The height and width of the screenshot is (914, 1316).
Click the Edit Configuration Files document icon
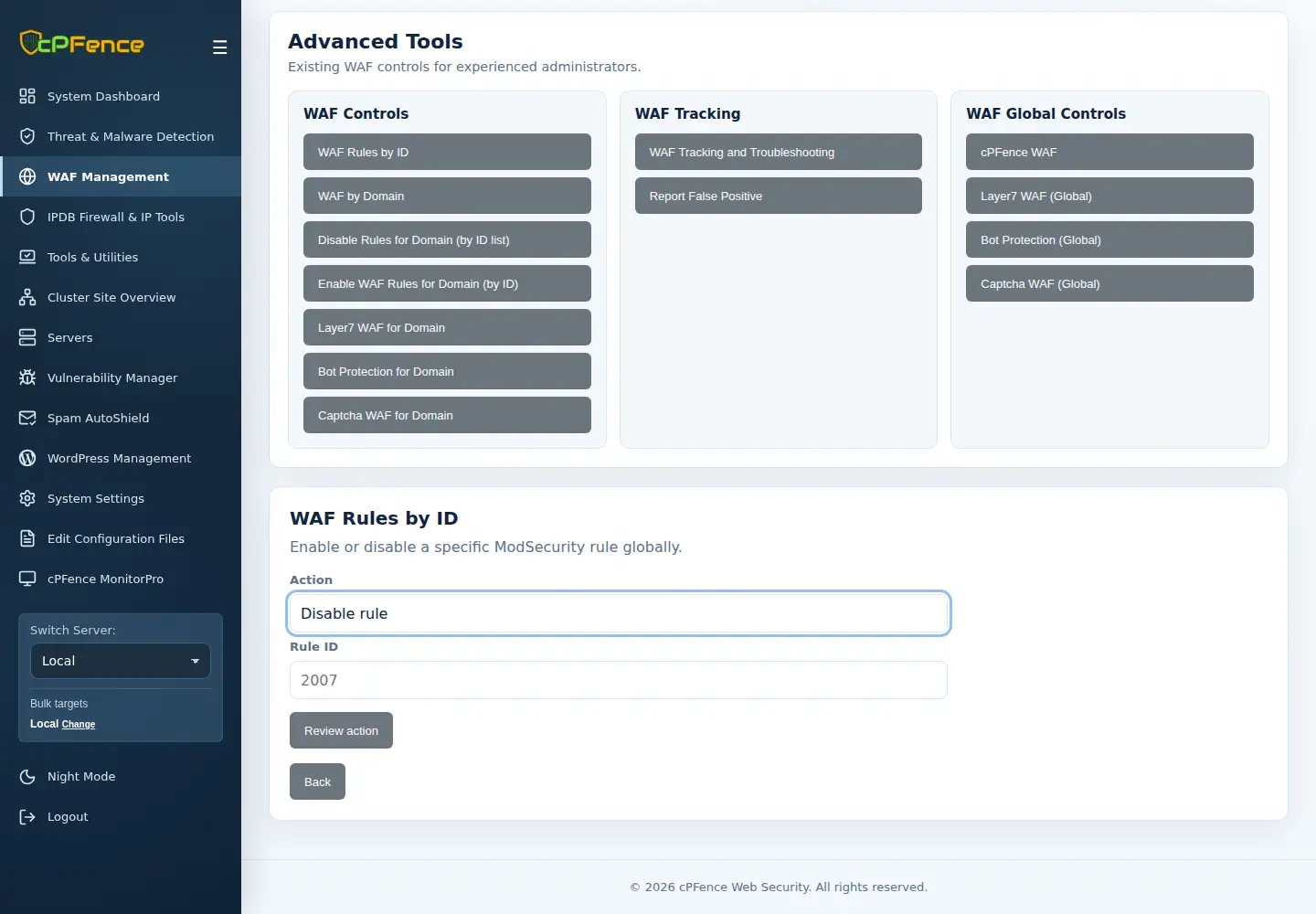pos(27,538)
